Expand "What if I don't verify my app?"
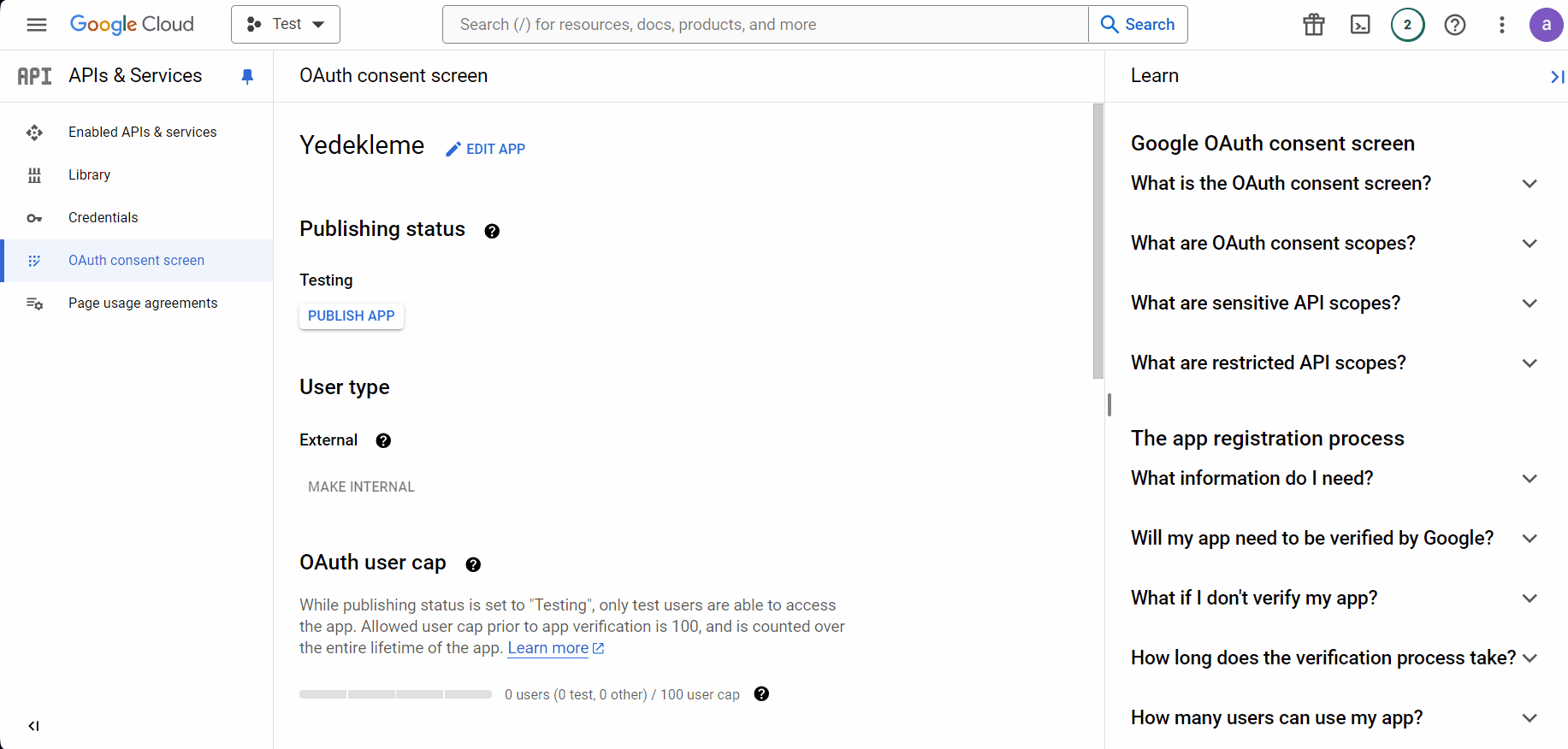 click(x=1334, y=599)
